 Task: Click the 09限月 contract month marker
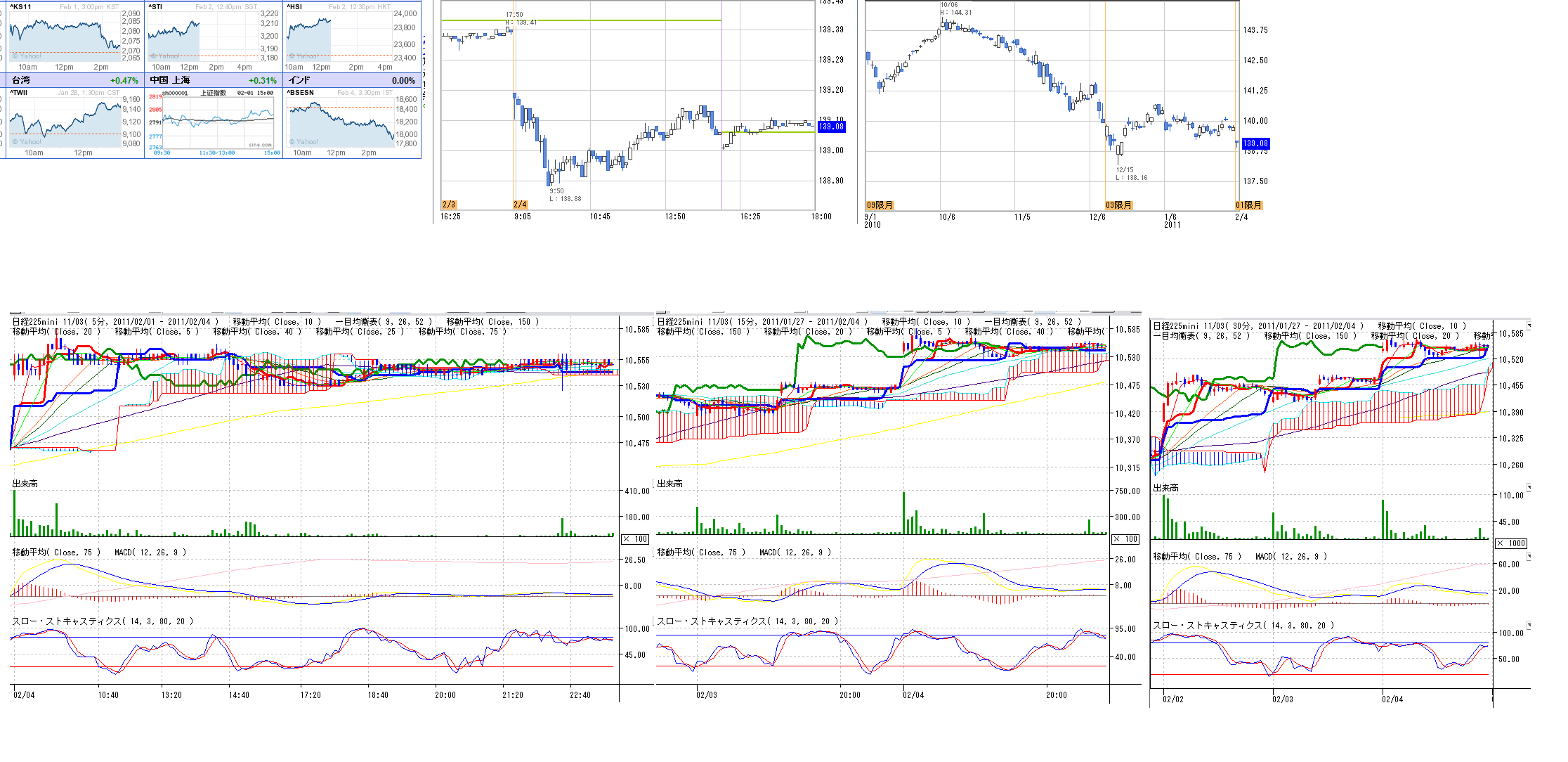pyautogui.click(x=880, y=205)
